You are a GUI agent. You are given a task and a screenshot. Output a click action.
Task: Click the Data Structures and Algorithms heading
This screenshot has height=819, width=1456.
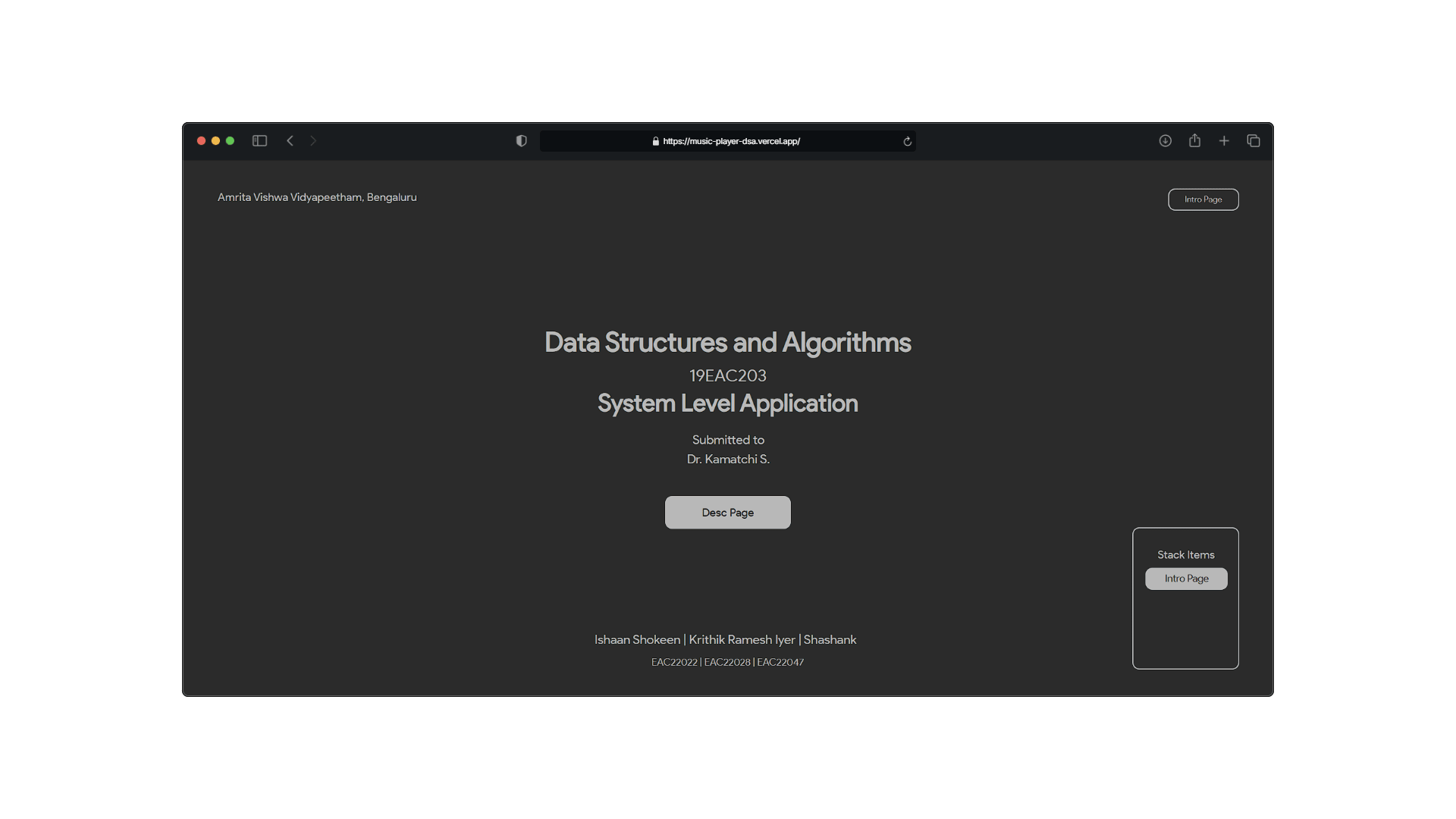[x=727, y=343]
